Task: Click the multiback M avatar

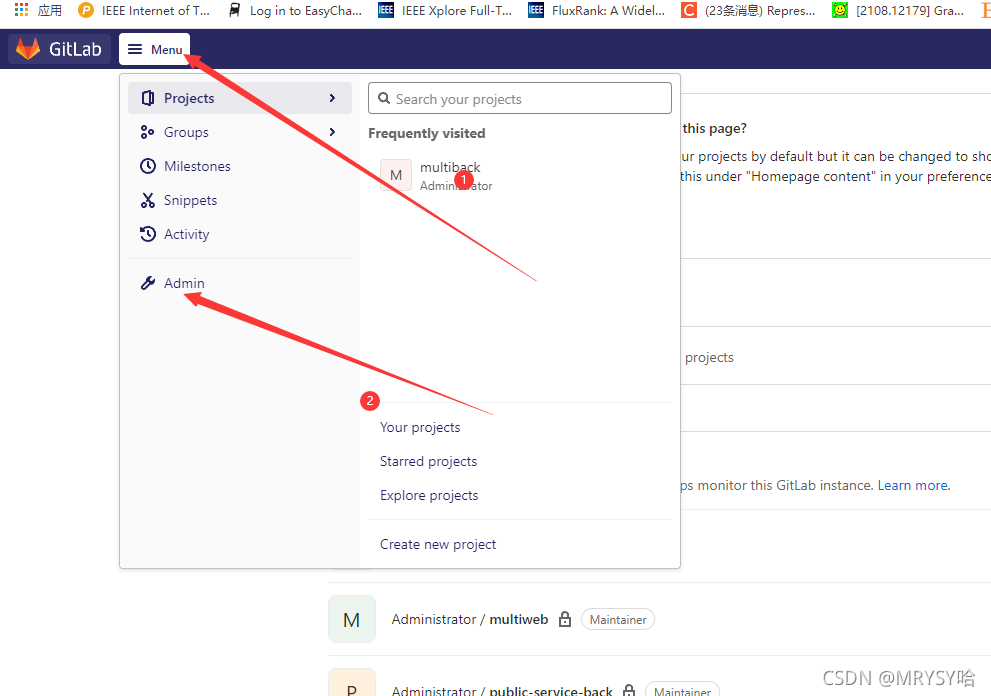Action: tap(396, 175)
